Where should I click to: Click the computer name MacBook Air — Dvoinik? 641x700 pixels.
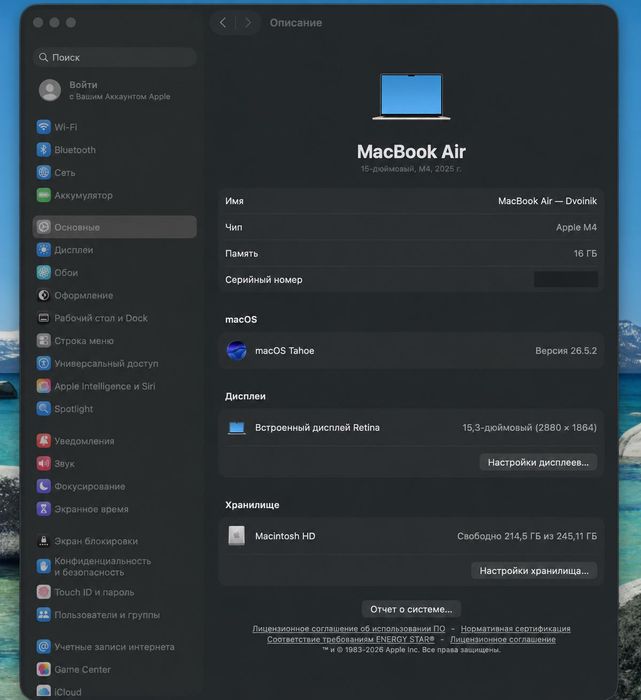click(x=547, y=201)
